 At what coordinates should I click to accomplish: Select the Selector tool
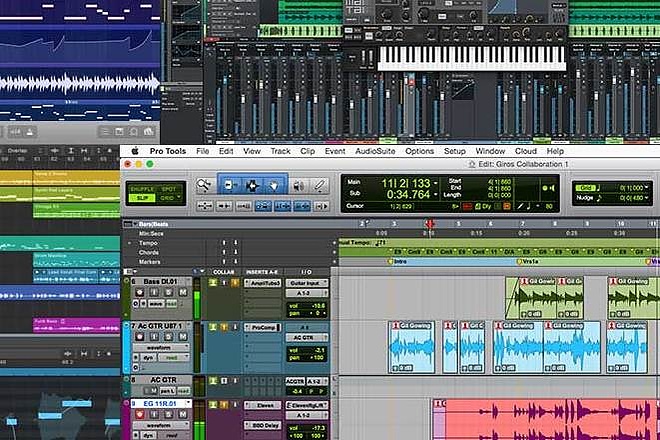click(252, 185)
